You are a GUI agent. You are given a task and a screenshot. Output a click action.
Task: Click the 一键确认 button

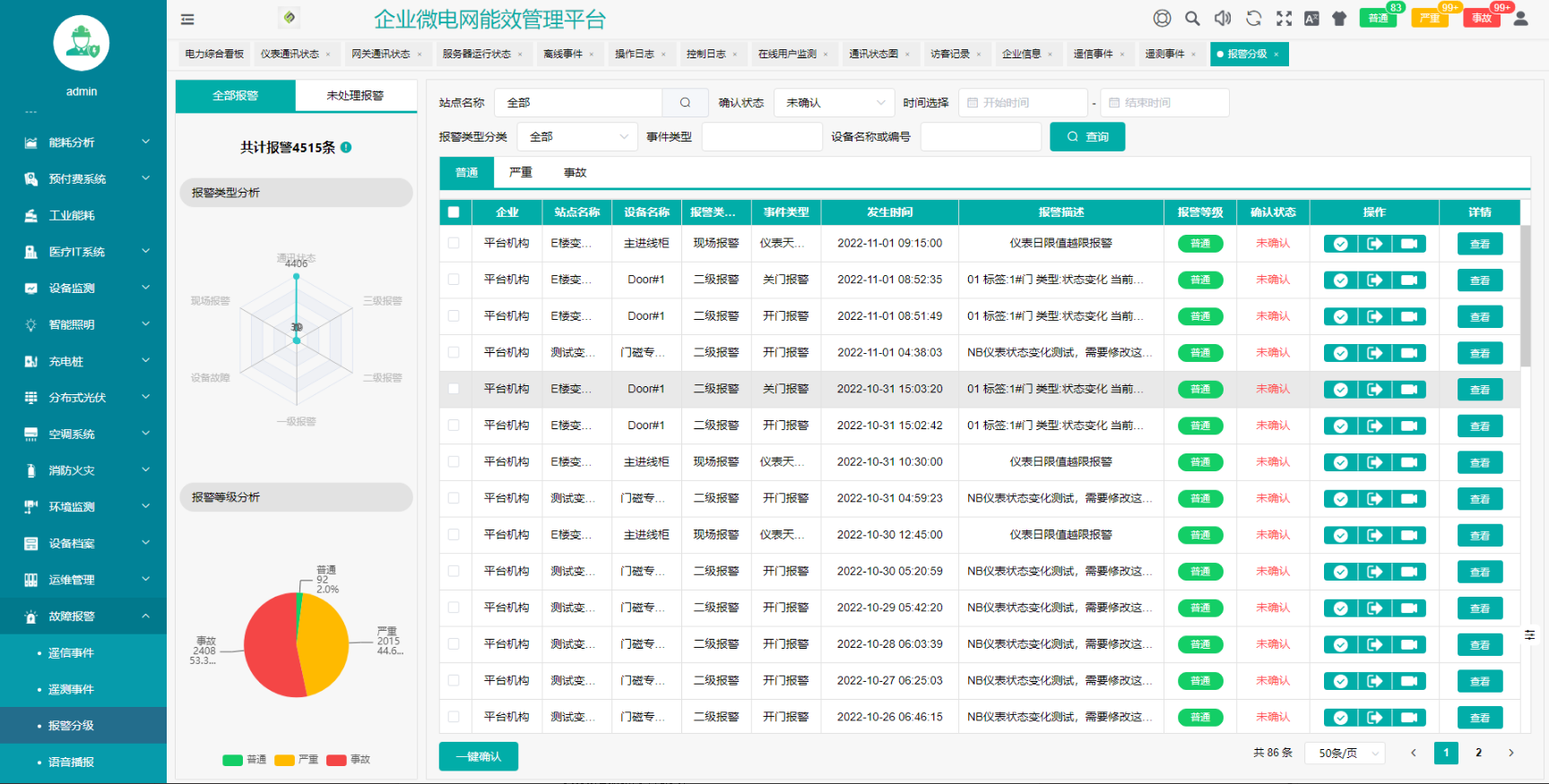[x=479, y=756]
